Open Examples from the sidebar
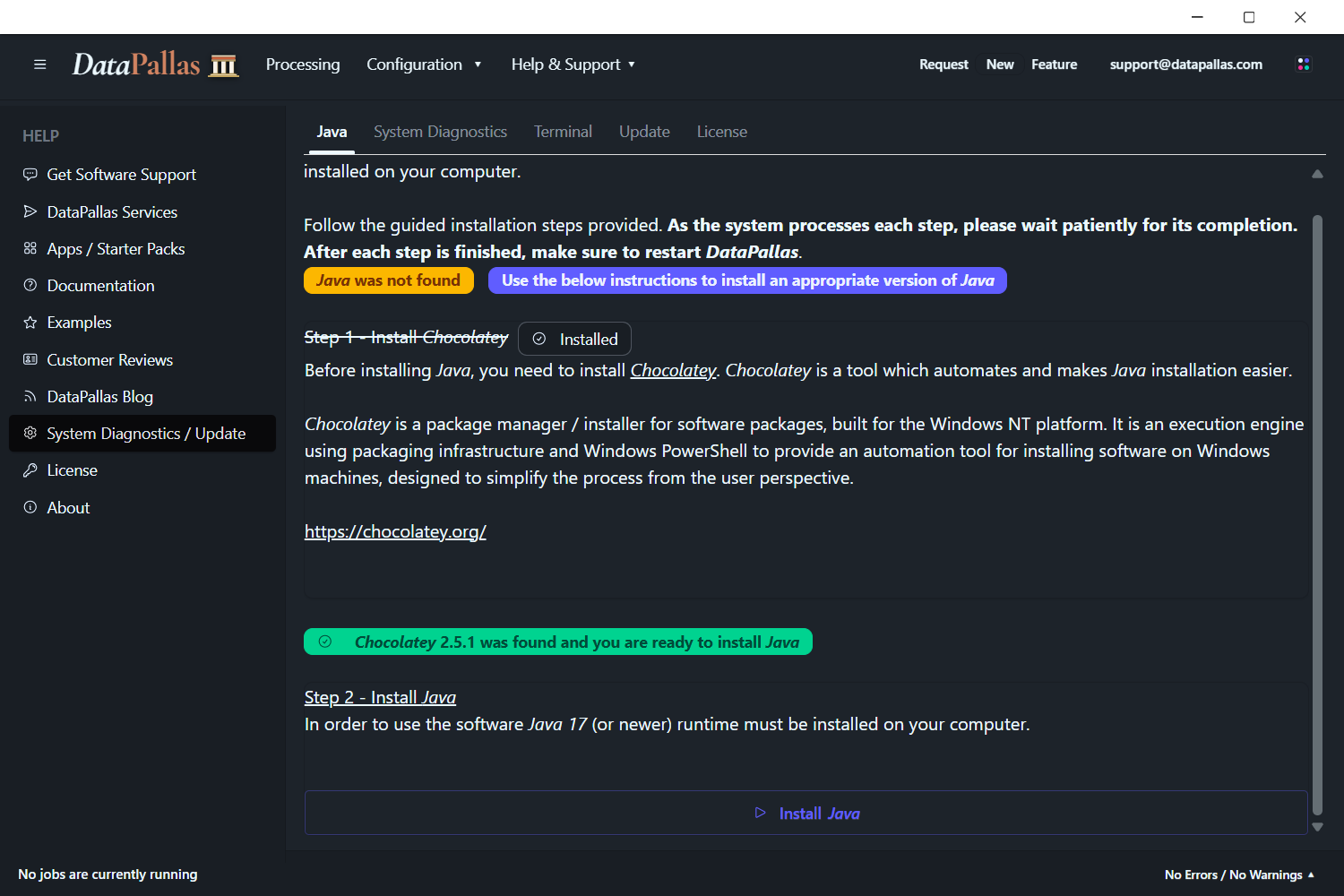This screenshot has height=896, width=1344. (x=142, y=322)
